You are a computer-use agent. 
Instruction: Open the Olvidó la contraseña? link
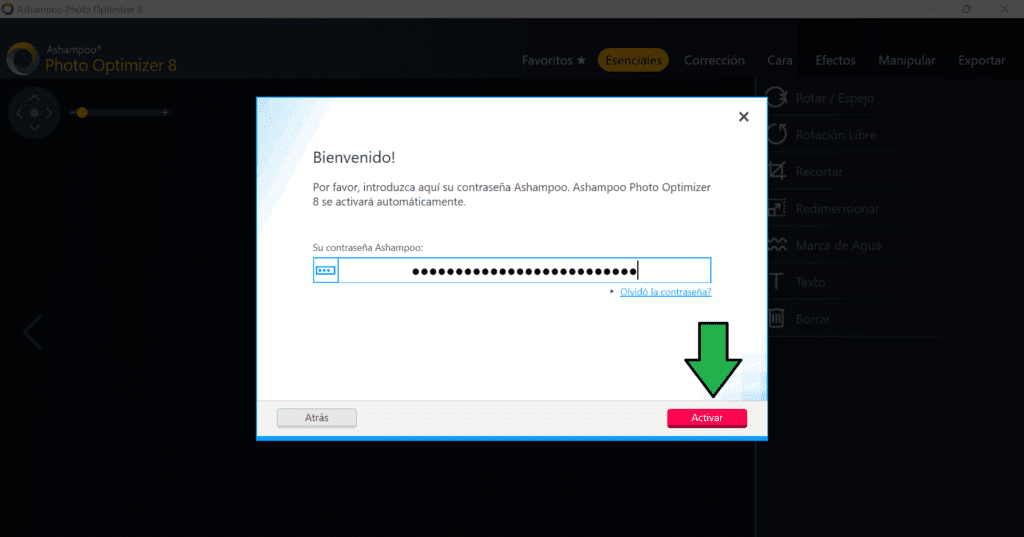pos(665,292)
